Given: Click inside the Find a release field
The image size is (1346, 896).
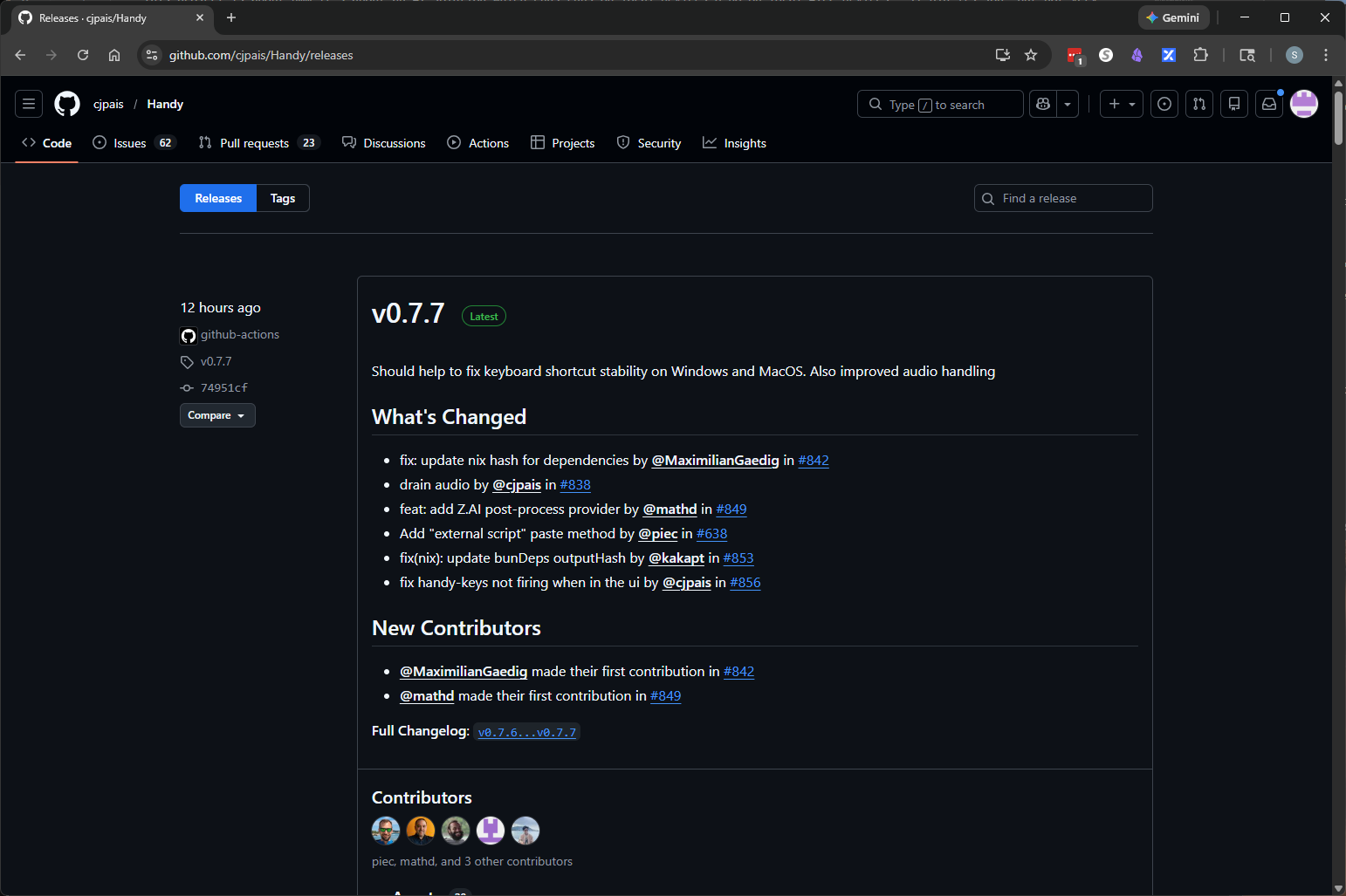Looking at the screenshot, I should pyautogui.click(x=1063, y=198).
